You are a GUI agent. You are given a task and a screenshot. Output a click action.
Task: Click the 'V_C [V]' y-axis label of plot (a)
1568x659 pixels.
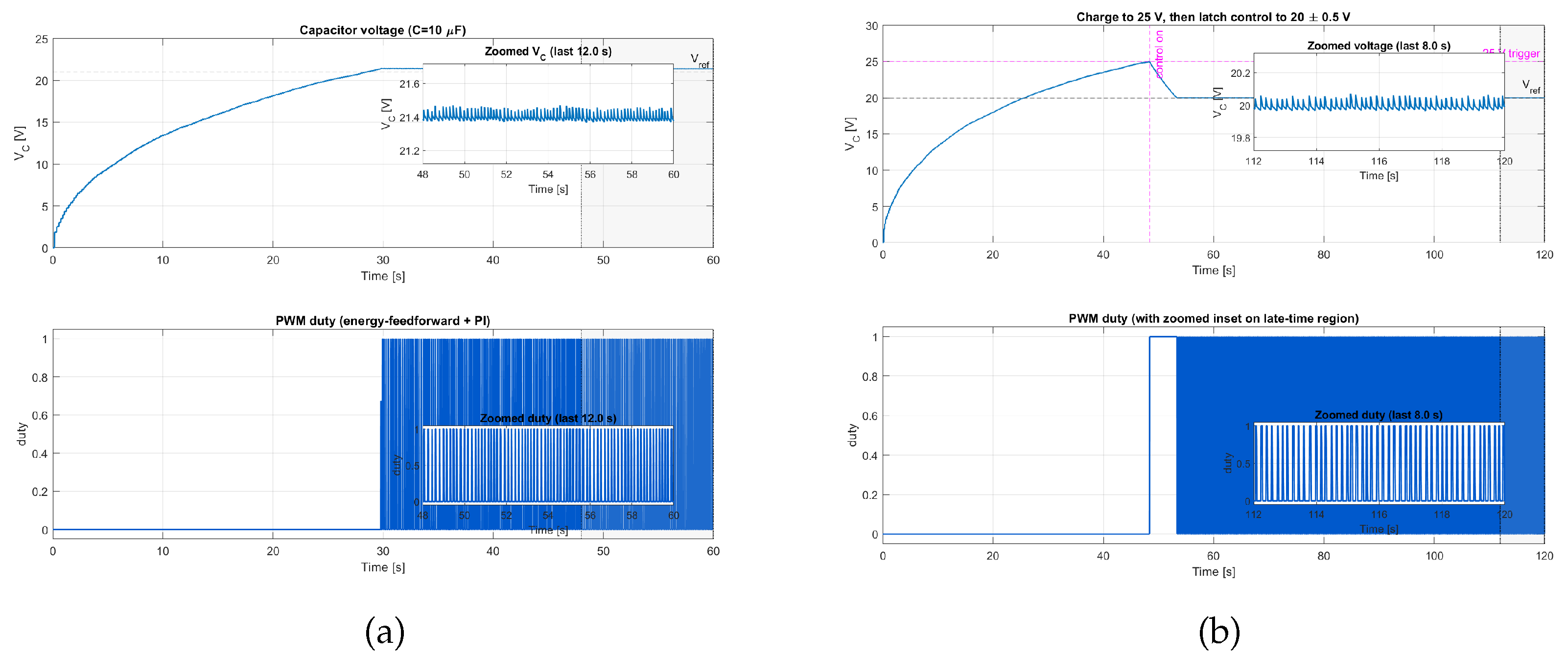click(21, 143)
